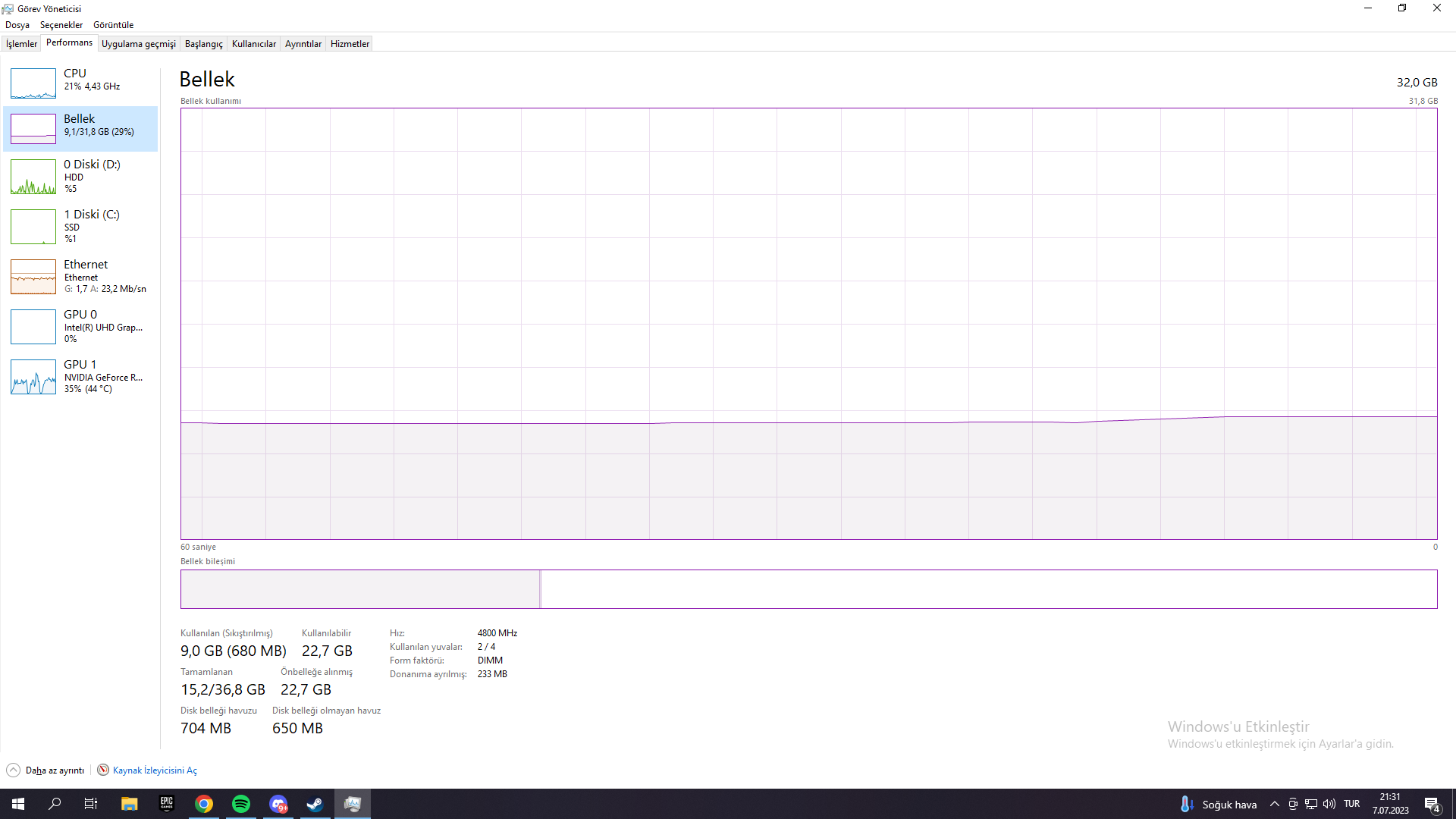This screenshot has height=819, width=1456.
Task: Open the Görüntüle menu
Action: tap(113, 25)
